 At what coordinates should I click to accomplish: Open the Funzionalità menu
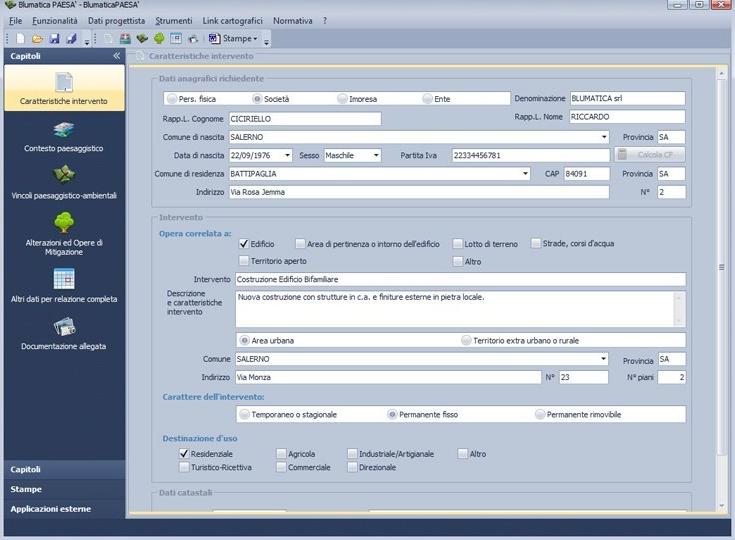click(54, 20)
